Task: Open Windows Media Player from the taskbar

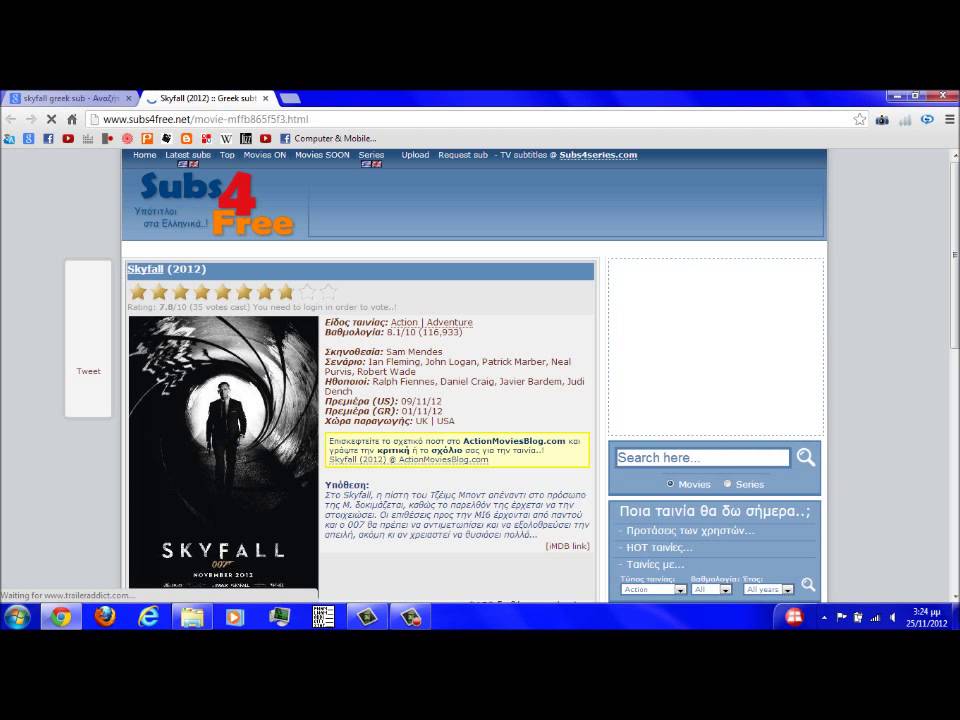Action: [x=234, y=617]
